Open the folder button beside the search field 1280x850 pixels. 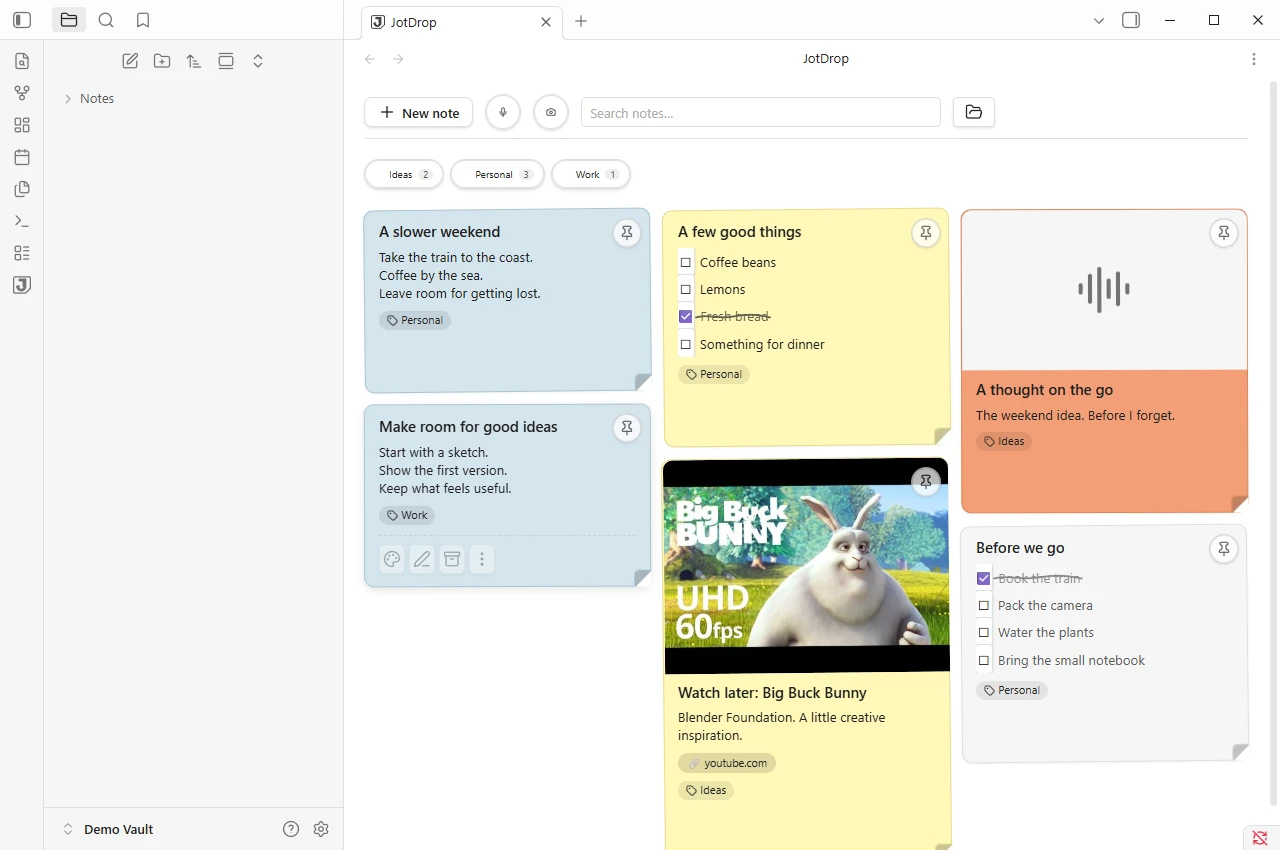[974, 112]
